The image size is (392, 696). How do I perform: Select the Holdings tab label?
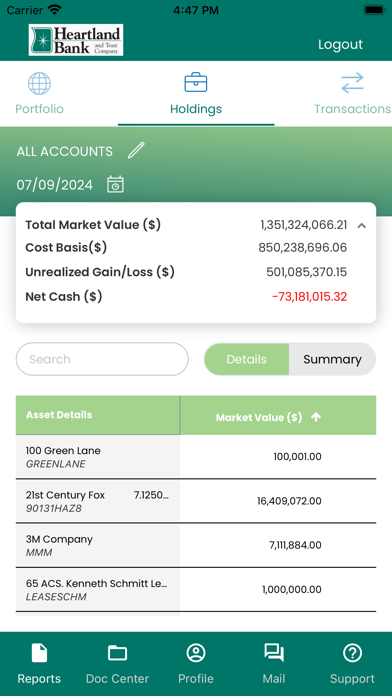[x=196, y=109]
